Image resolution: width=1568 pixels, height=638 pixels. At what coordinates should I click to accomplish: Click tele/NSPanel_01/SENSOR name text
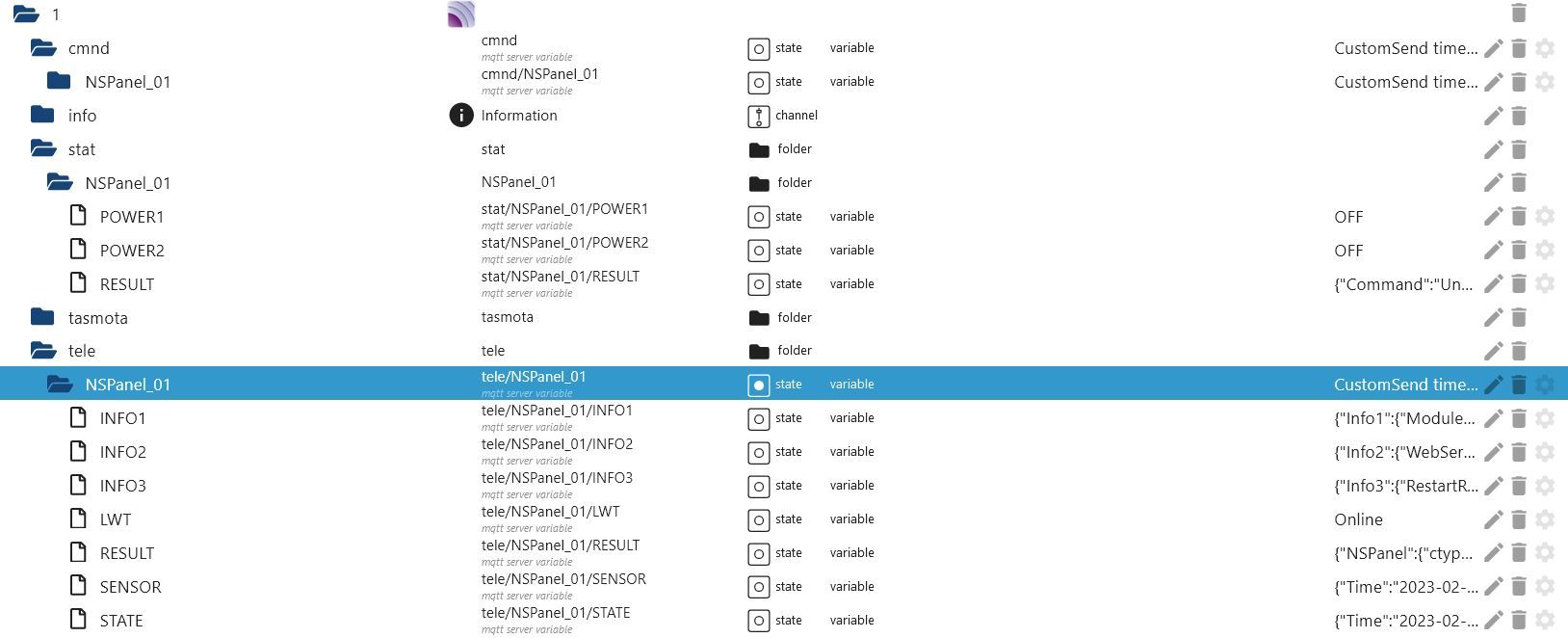click(563, 579)
